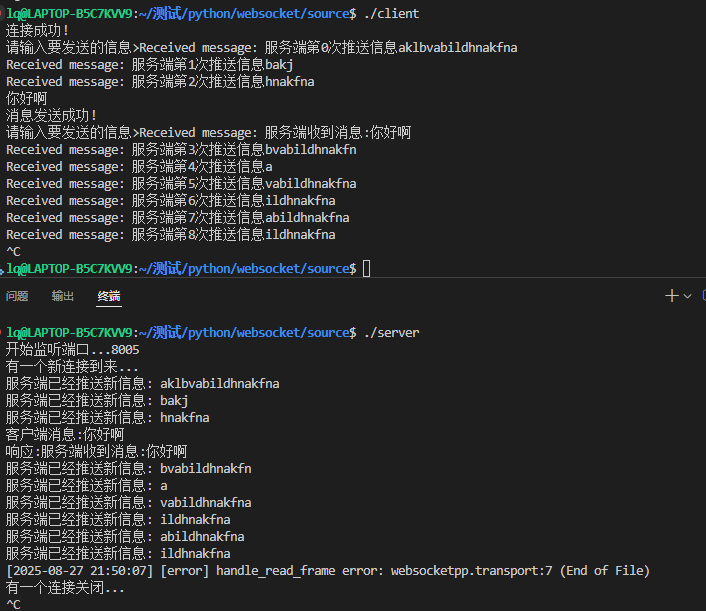Click server line 推送新信息: hnakfna
Screen dimensions: 706x611
click(x=108, y=418)
